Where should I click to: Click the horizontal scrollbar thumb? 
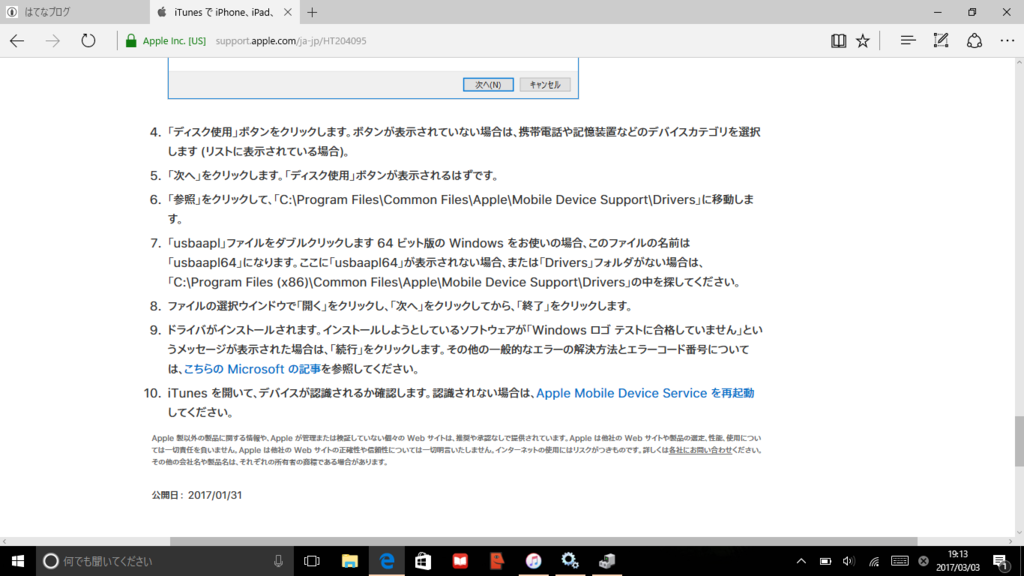coord(543,541)
